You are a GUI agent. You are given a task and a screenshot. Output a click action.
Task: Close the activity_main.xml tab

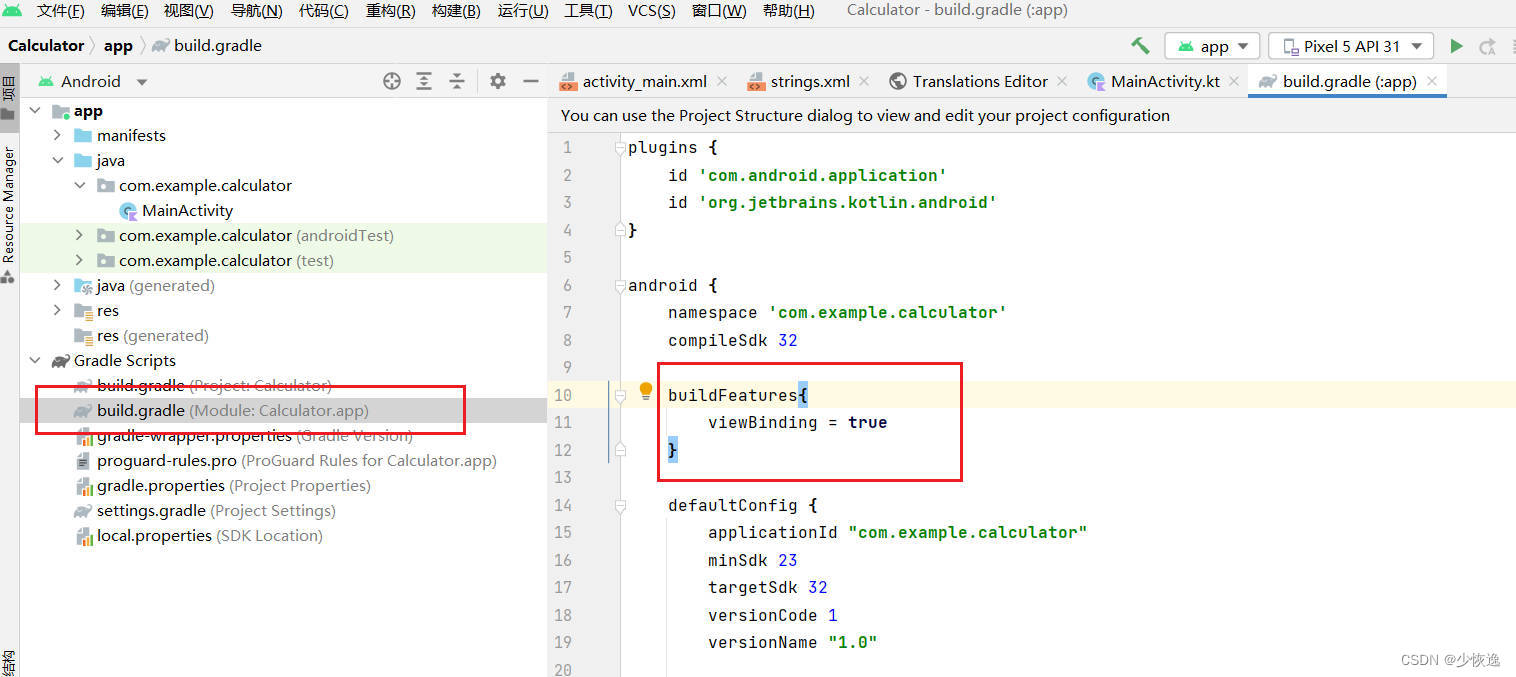pos(722,81)
